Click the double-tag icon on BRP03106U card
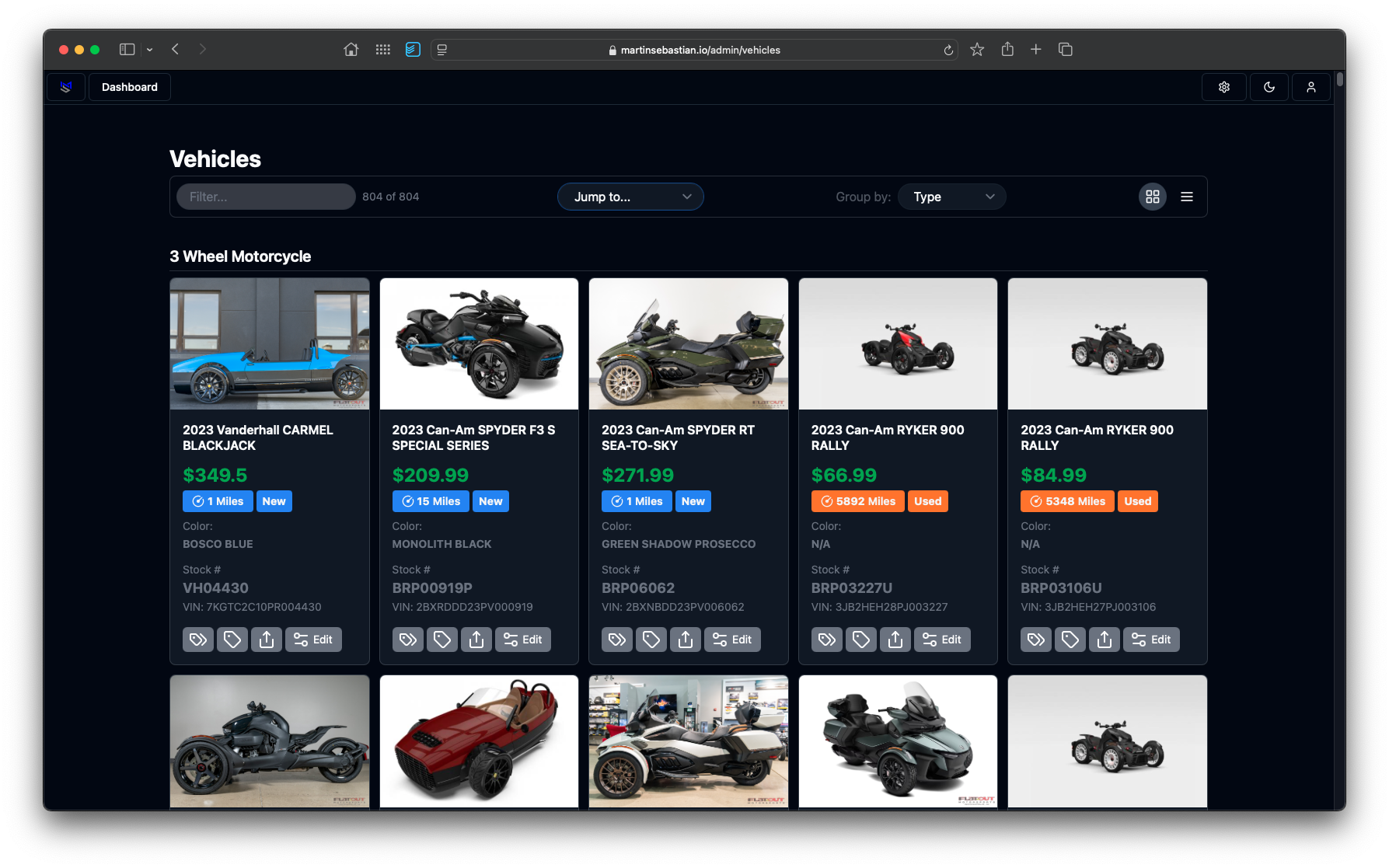The image size is (1389, 868). 1036,640
